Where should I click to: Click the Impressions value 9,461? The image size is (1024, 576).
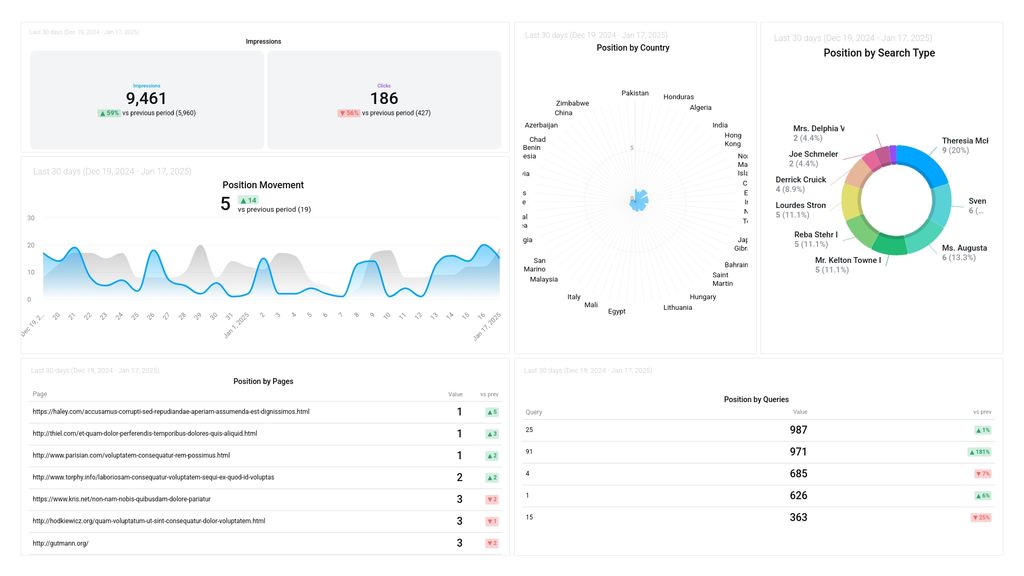[x=146, y=99]
